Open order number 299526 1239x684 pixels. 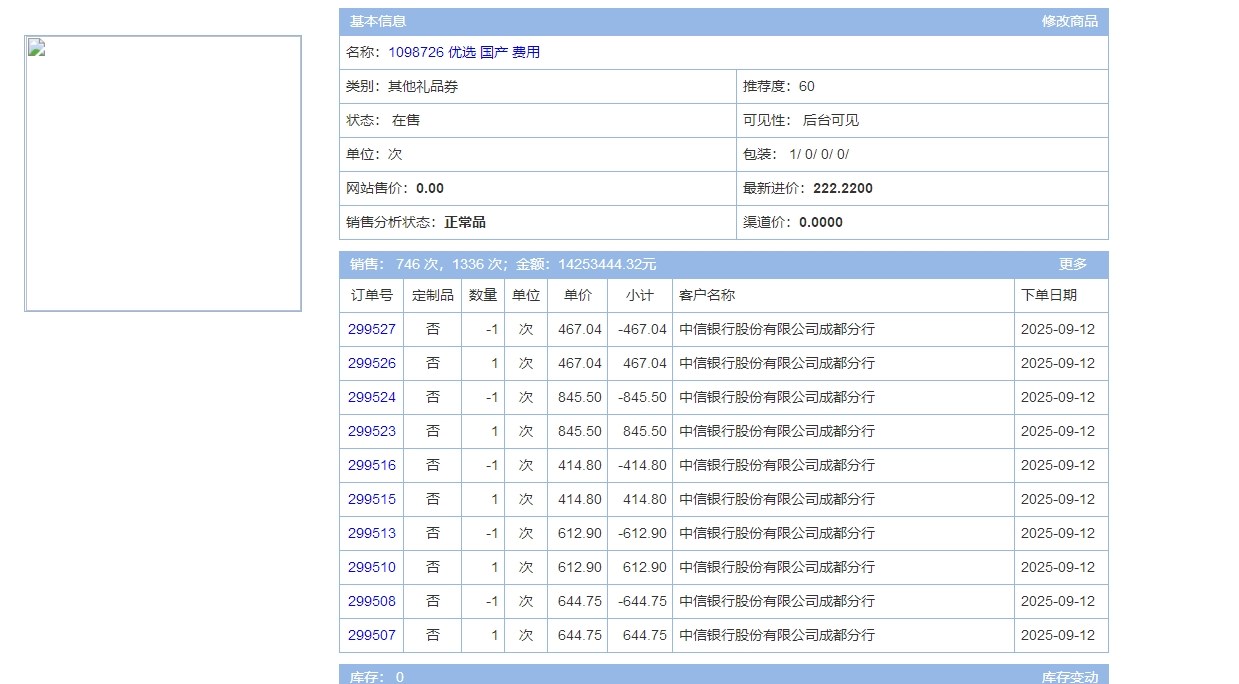372,363
